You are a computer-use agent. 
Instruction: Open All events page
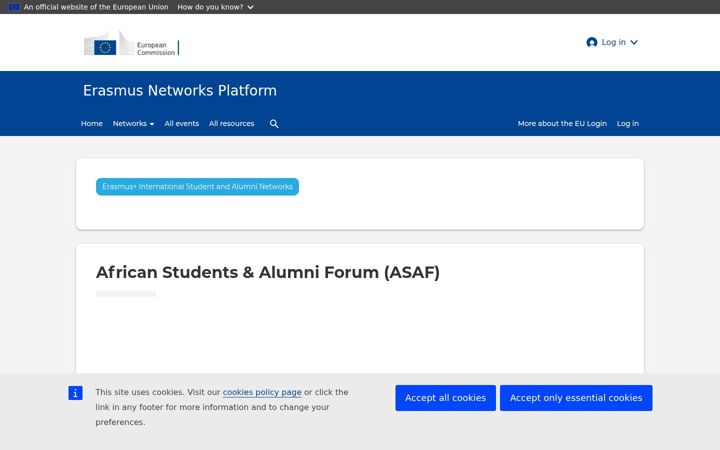click(182, 124)
